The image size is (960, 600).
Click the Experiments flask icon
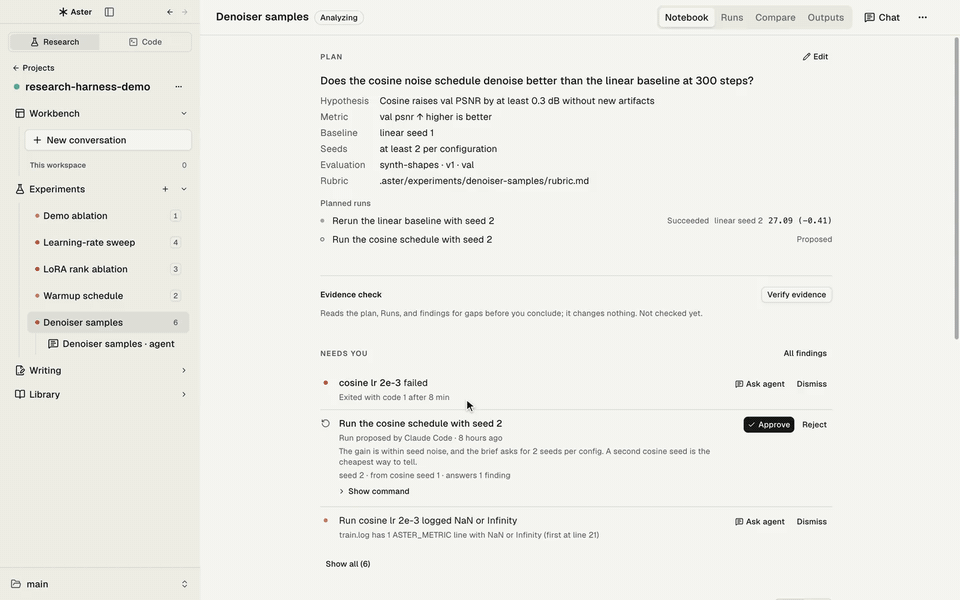pyautogui.click(x=20, y=189)
